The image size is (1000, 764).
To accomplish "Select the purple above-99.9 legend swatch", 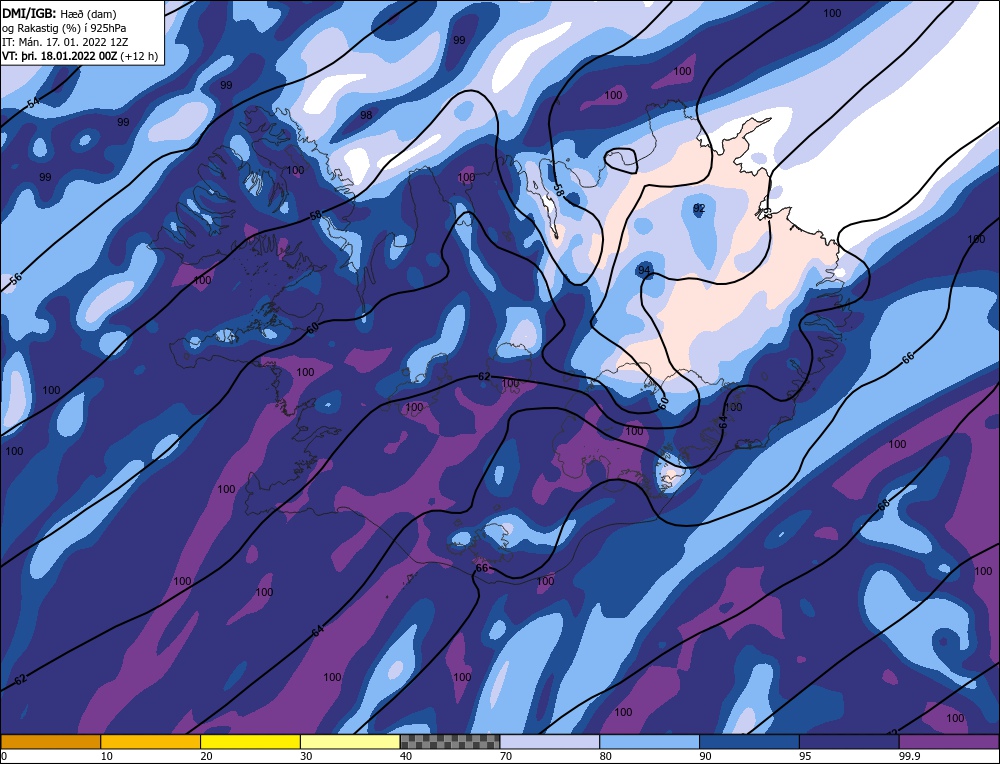I will tap(949, 741).
